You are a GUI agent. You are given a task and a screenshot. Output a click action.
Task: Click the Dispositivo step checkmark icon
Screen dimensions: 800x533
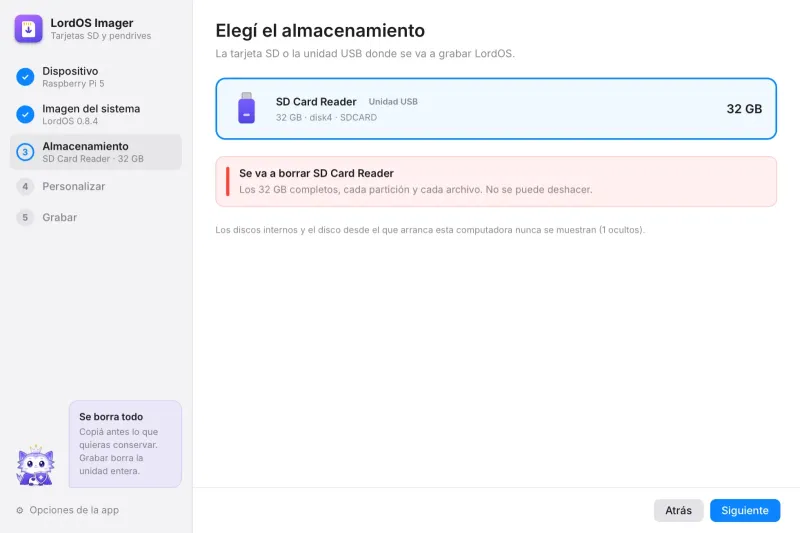click(25, 77)
